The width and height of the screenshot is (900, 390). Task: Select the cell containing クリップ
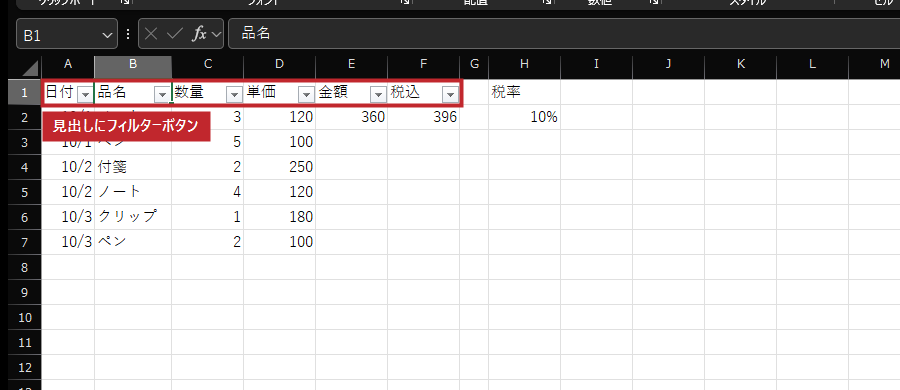(x=133, y=217)
